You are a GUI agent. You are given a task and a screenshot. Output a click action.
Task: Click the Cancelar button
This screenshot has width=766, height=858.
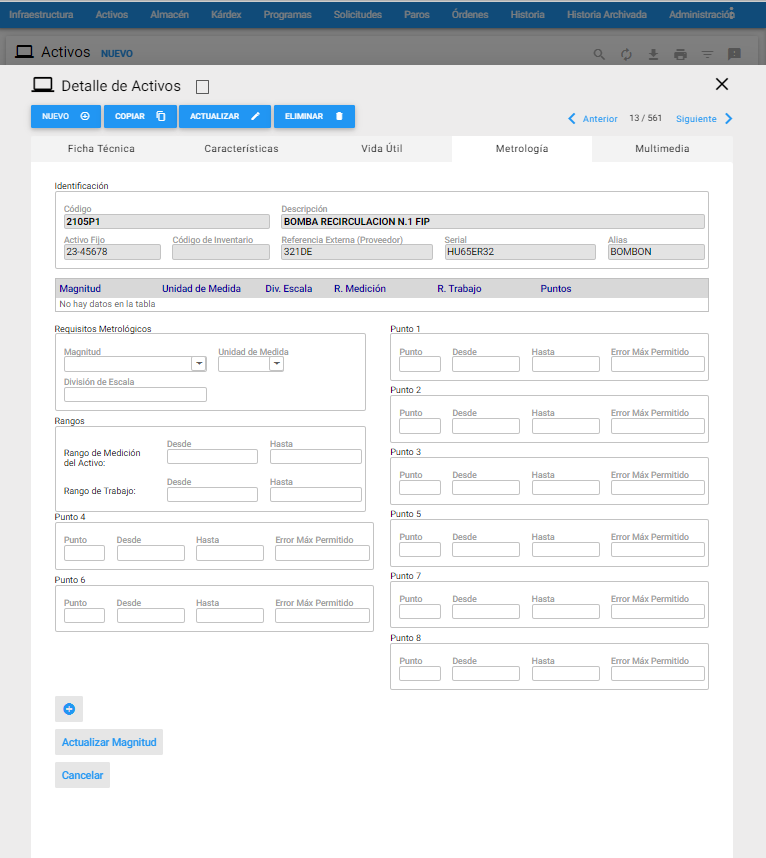pos(82,775)
